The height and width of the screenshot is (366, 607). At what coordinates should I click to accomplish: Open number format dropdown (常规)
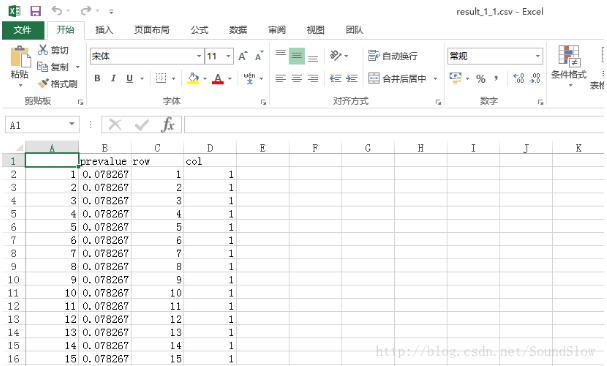538,56
